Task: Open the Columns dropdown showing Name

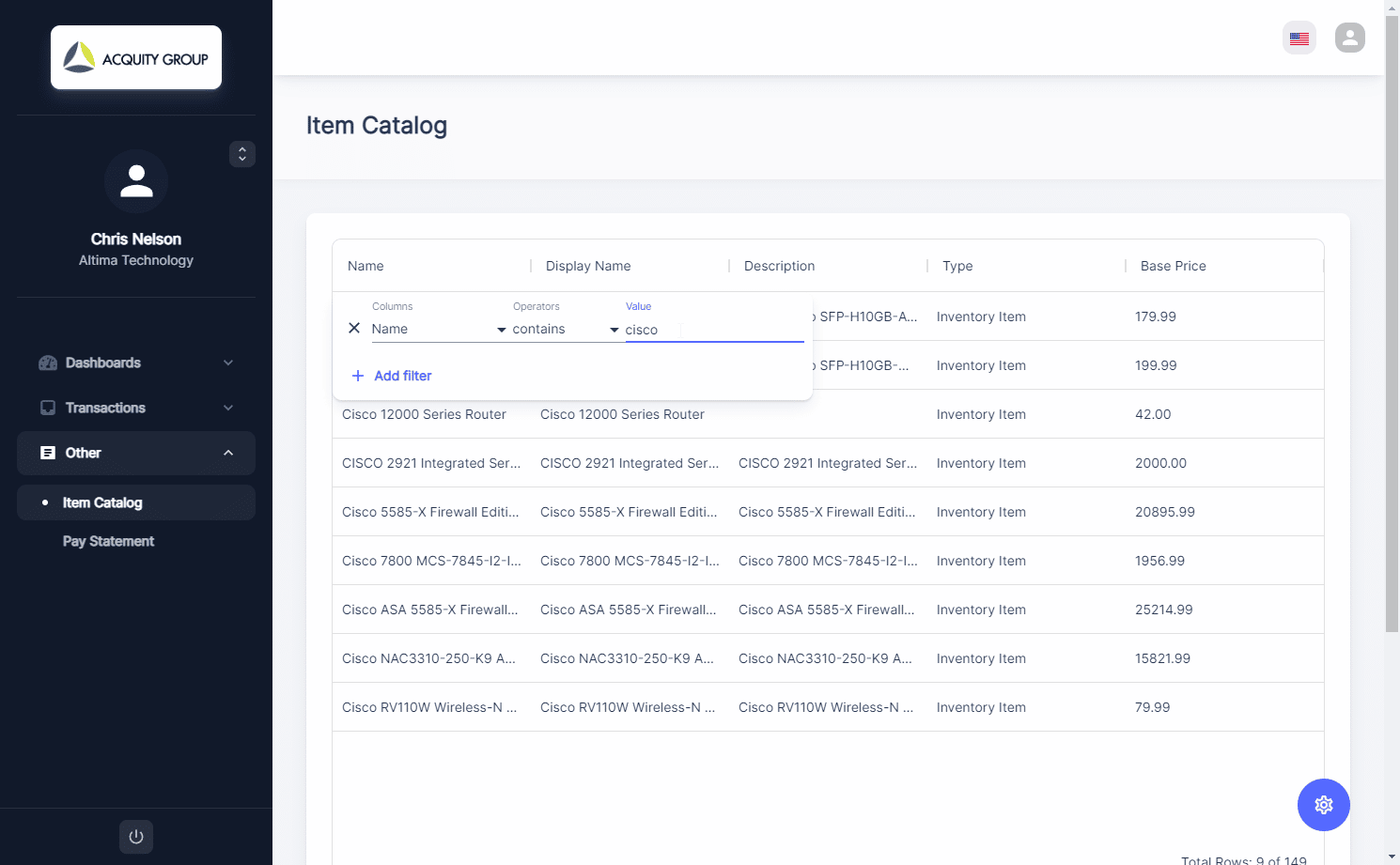Action: click(x=438, y=330)
